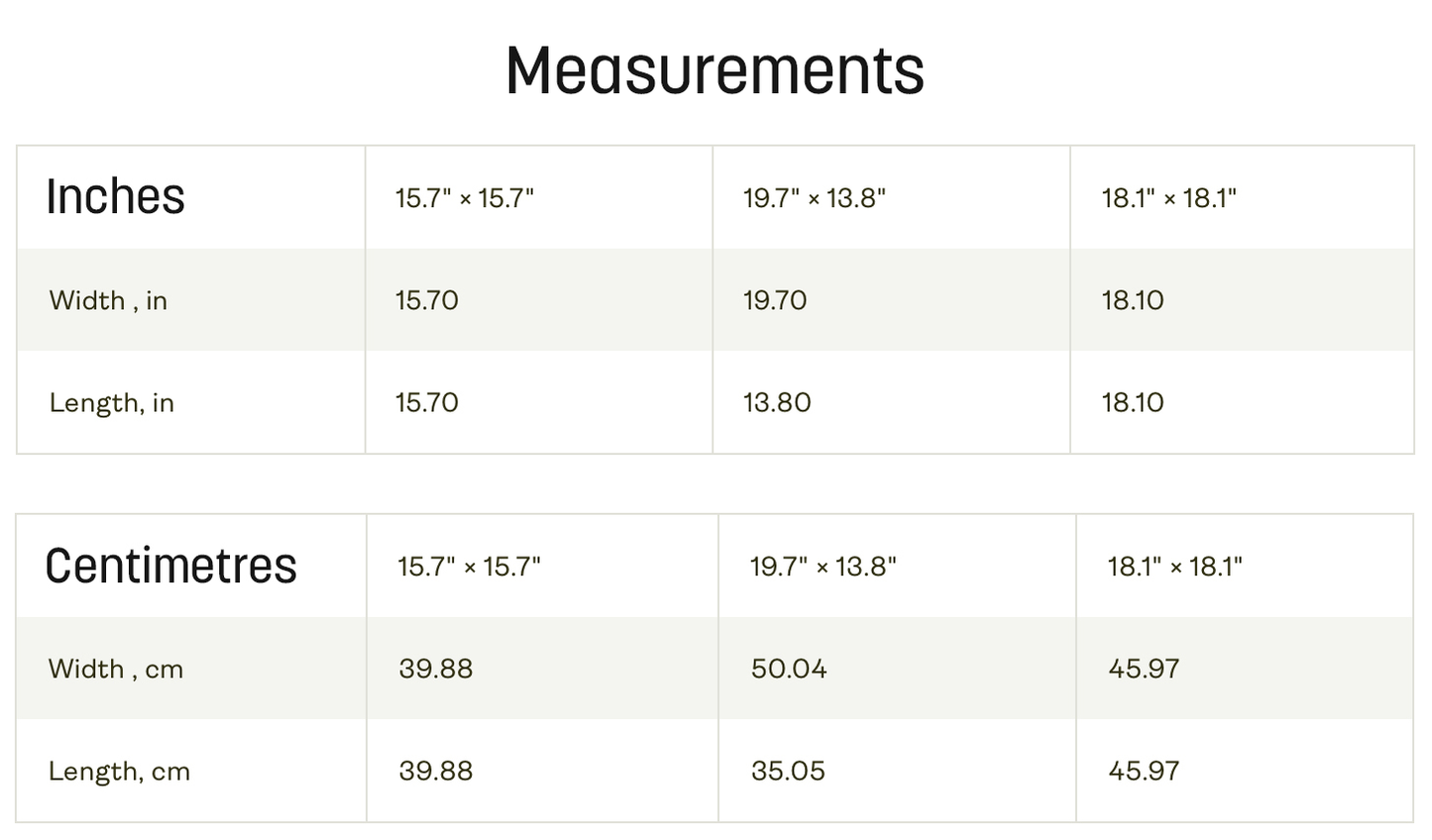Viewport: 1432px width, 840px height.
Task: Select the Inches table header
Action: [115, 196]
